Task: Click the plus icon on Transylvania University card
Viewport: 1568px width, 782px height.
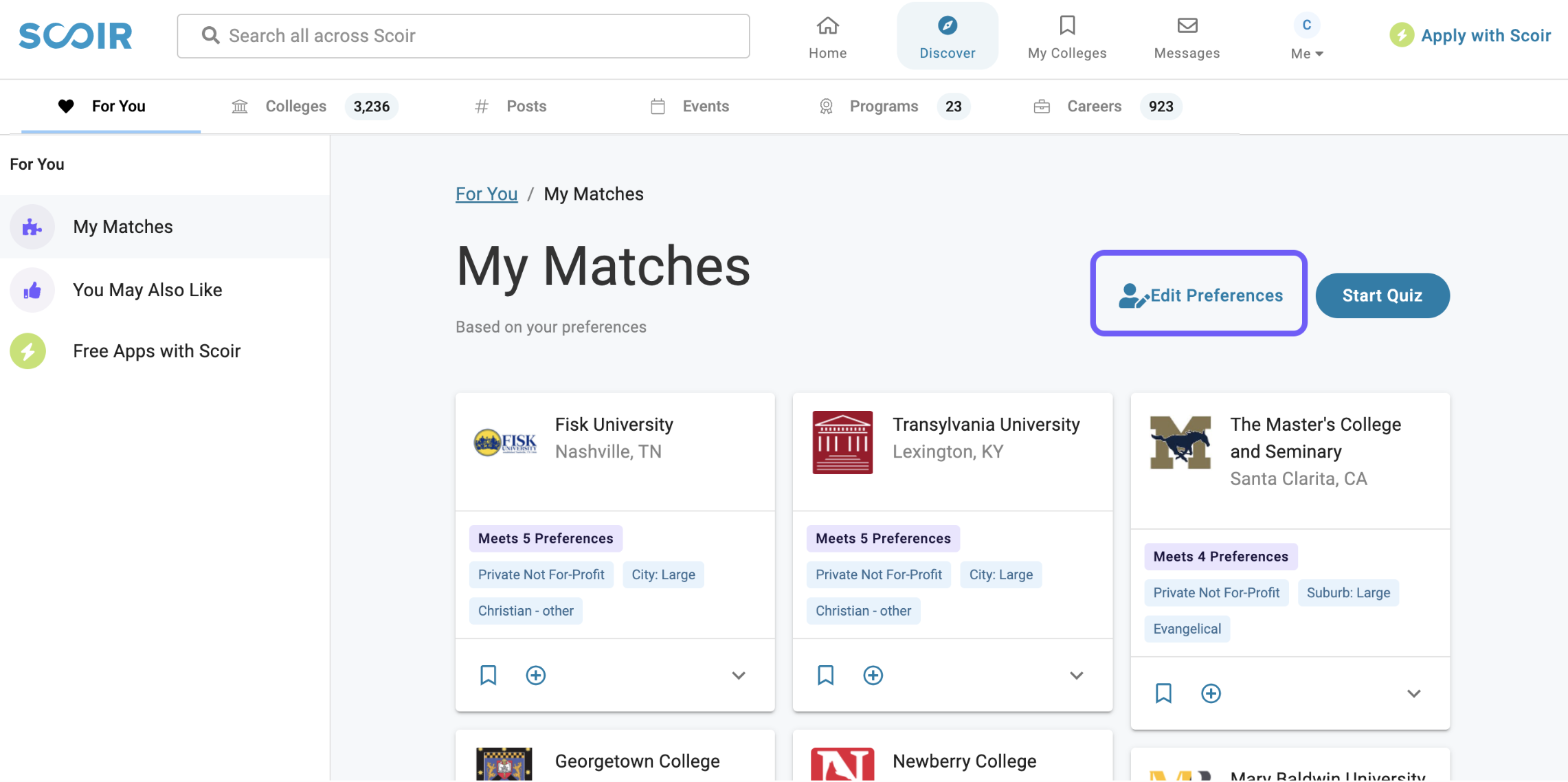Action: click(x=873, y=675)
